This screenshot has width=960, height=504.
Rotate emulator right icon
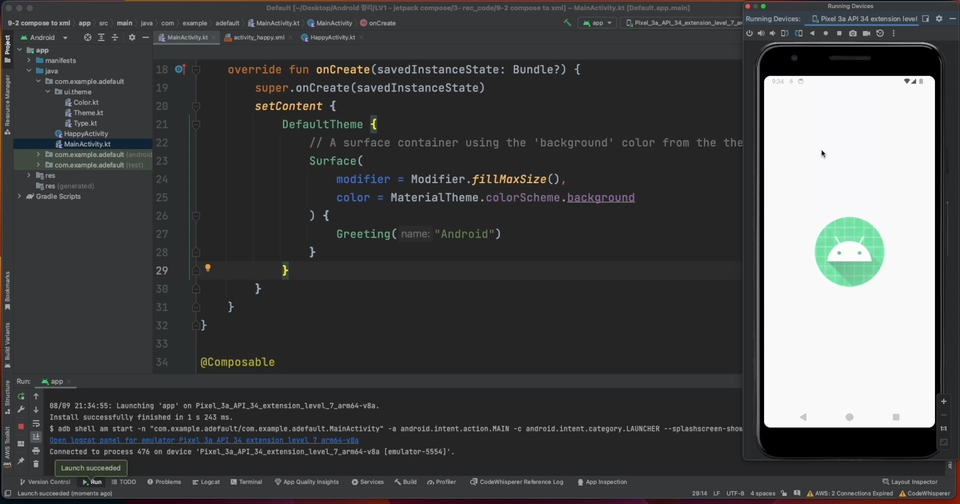point(799,34)
